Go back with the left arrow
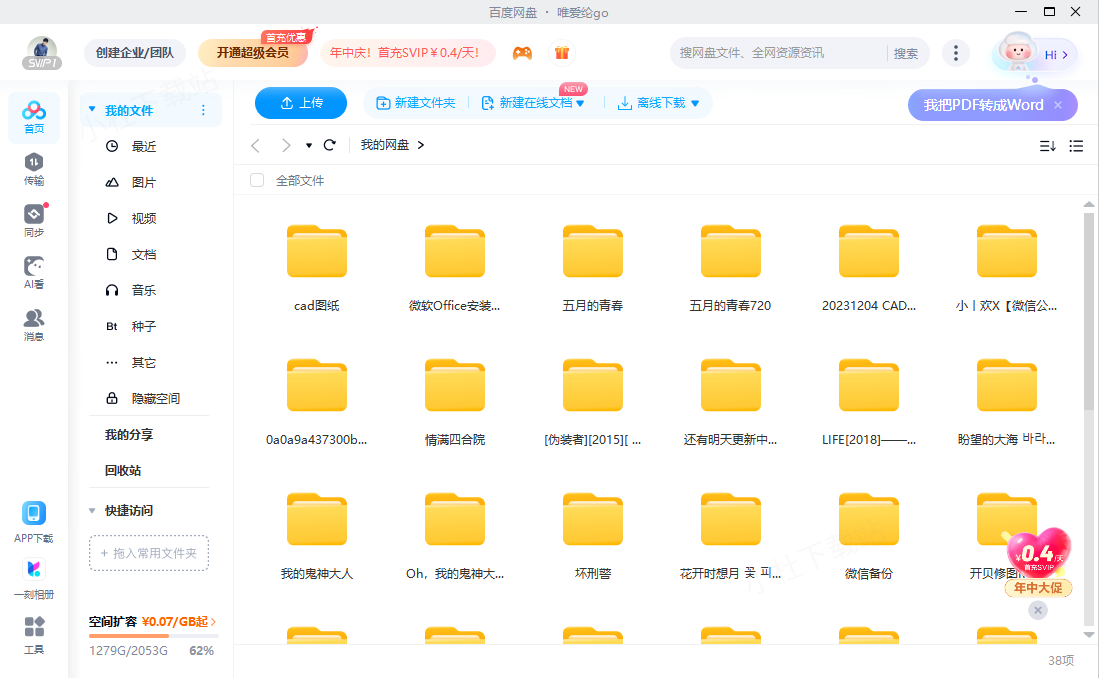Viewport: 1099px width, 678px height. click(256, 145)
